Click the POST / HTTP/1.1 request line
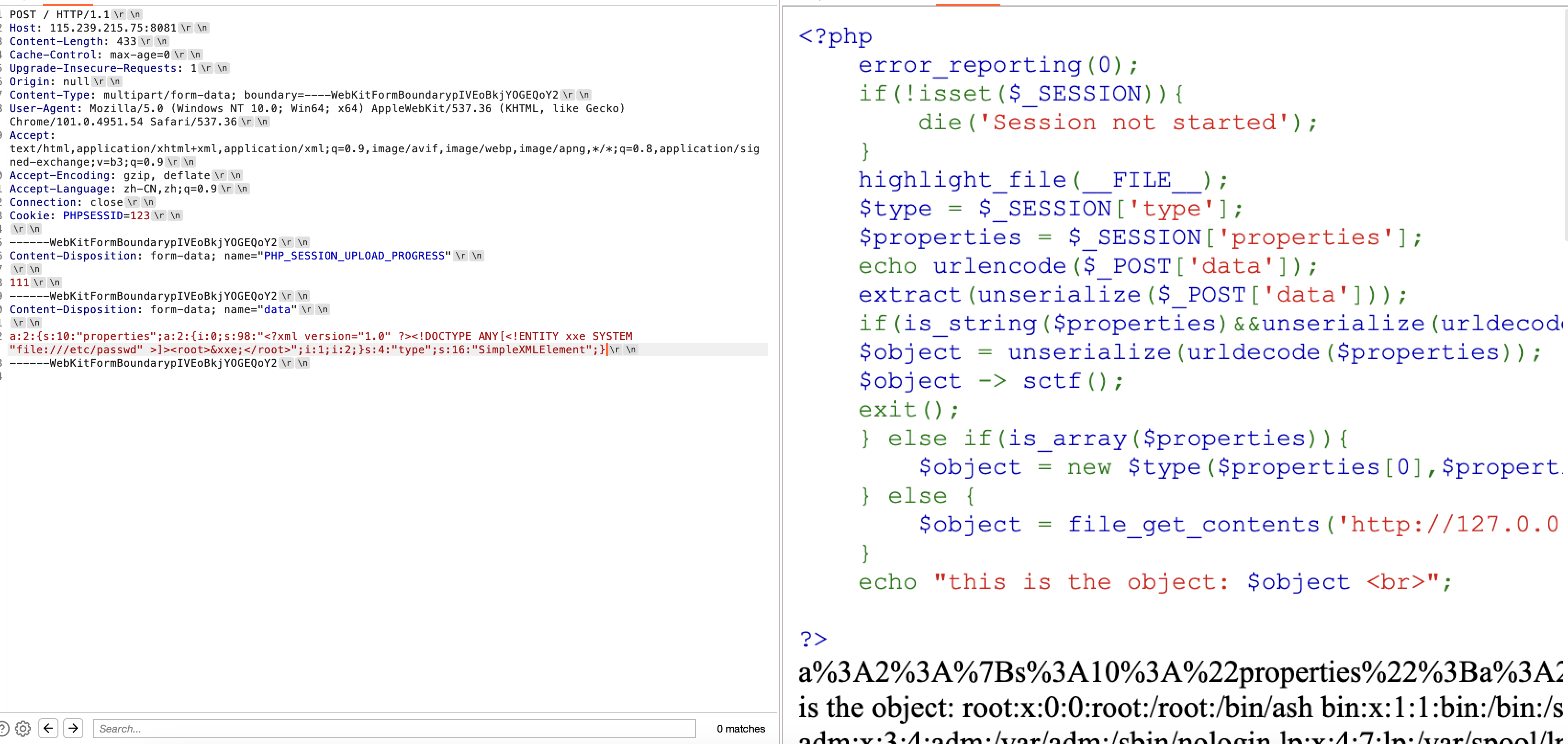The image size is (1568, 744). tap(59, 14)
